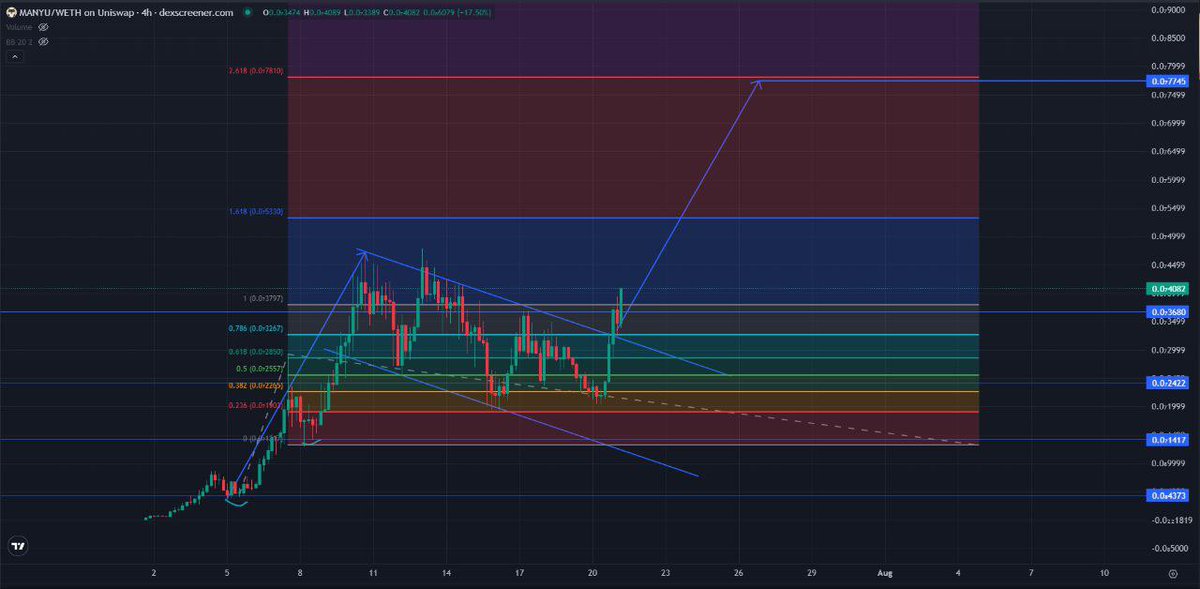Viewport: 1200px width, 589px height.
Task: Click the green data-connection status dot
Action: pyautogui.click(x=247, y=13)
